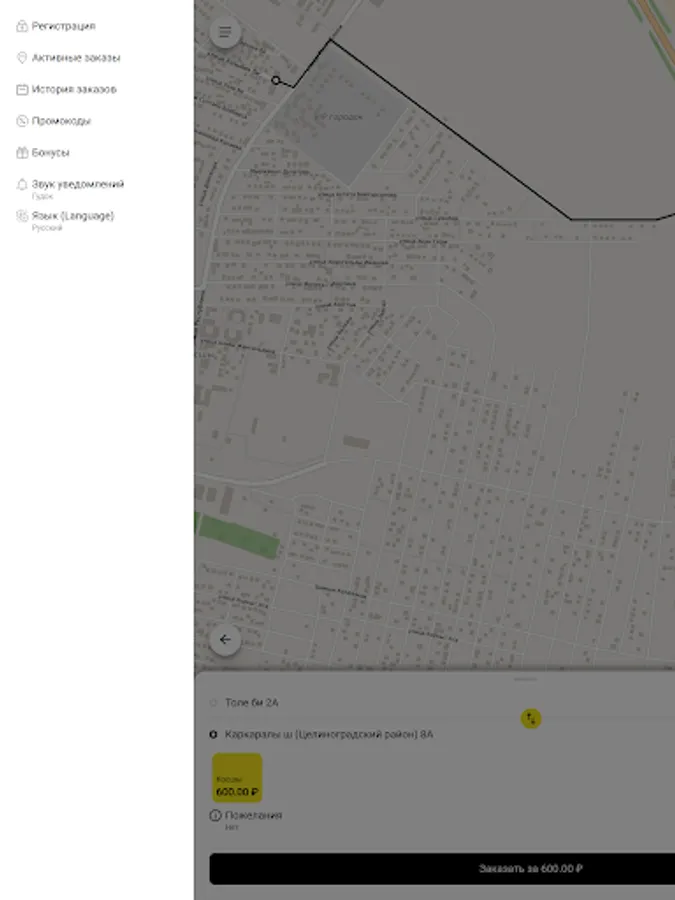
Task: Open Пожелания options
Action: pyautogui.click(x=253, y=820)
